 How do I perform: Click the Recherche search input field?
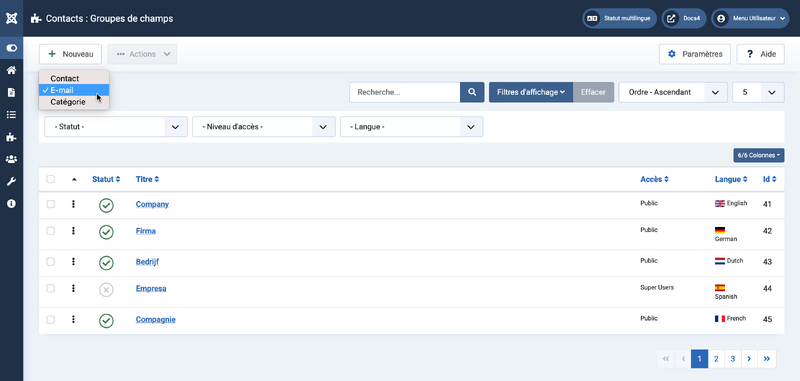point(405,92)
